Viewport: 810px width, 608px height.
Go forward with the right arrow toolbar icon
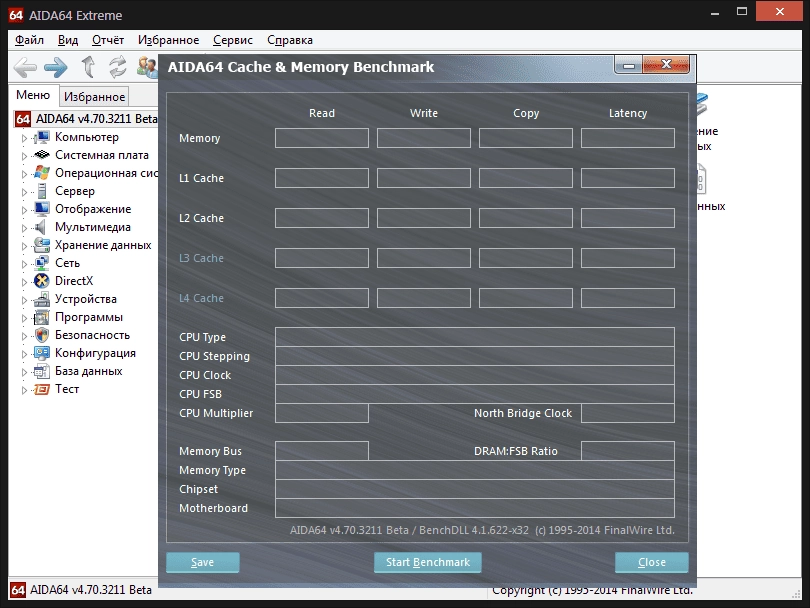(x=56, y=67)
